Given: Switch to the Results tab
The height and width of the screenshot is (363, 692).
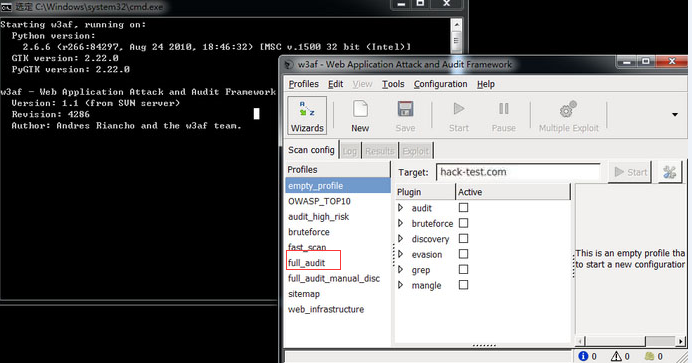Looking at the screenshot, I should [x=380, y=151].
